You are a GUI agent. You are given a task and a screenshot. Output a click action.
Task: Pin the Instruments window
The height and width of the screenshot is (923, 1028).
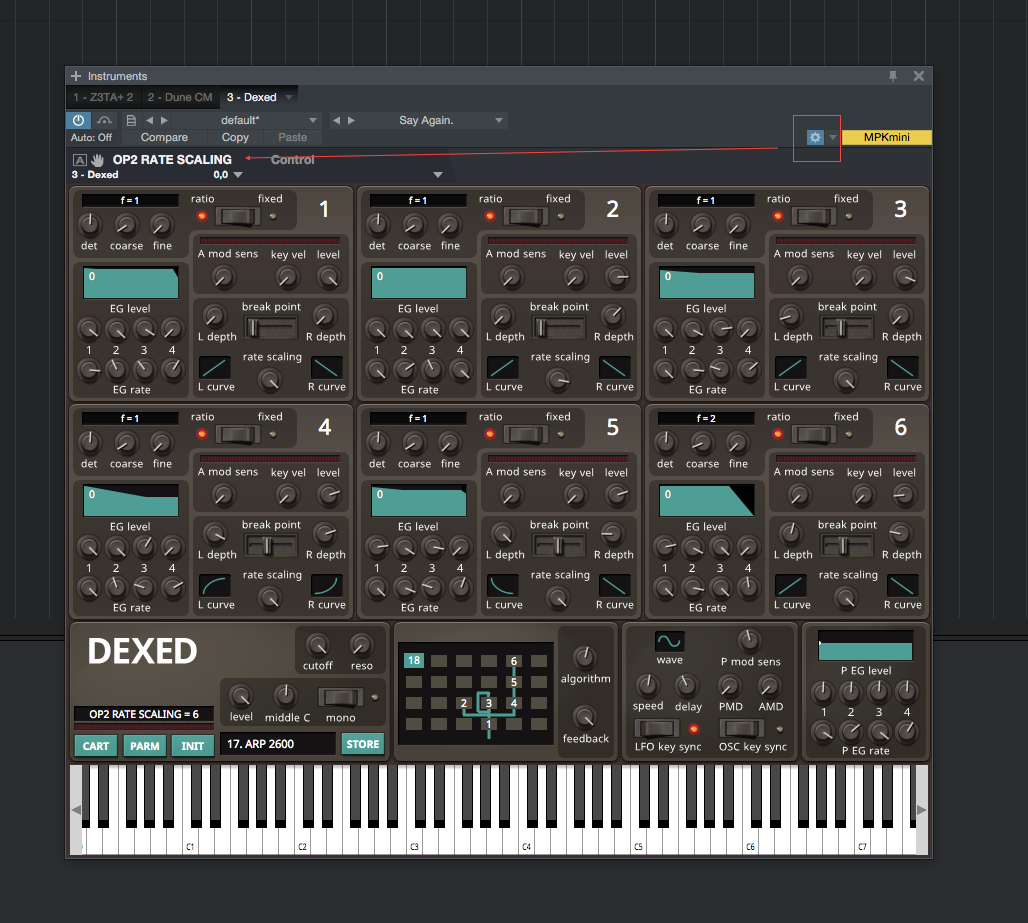click(x=893, y=75)
